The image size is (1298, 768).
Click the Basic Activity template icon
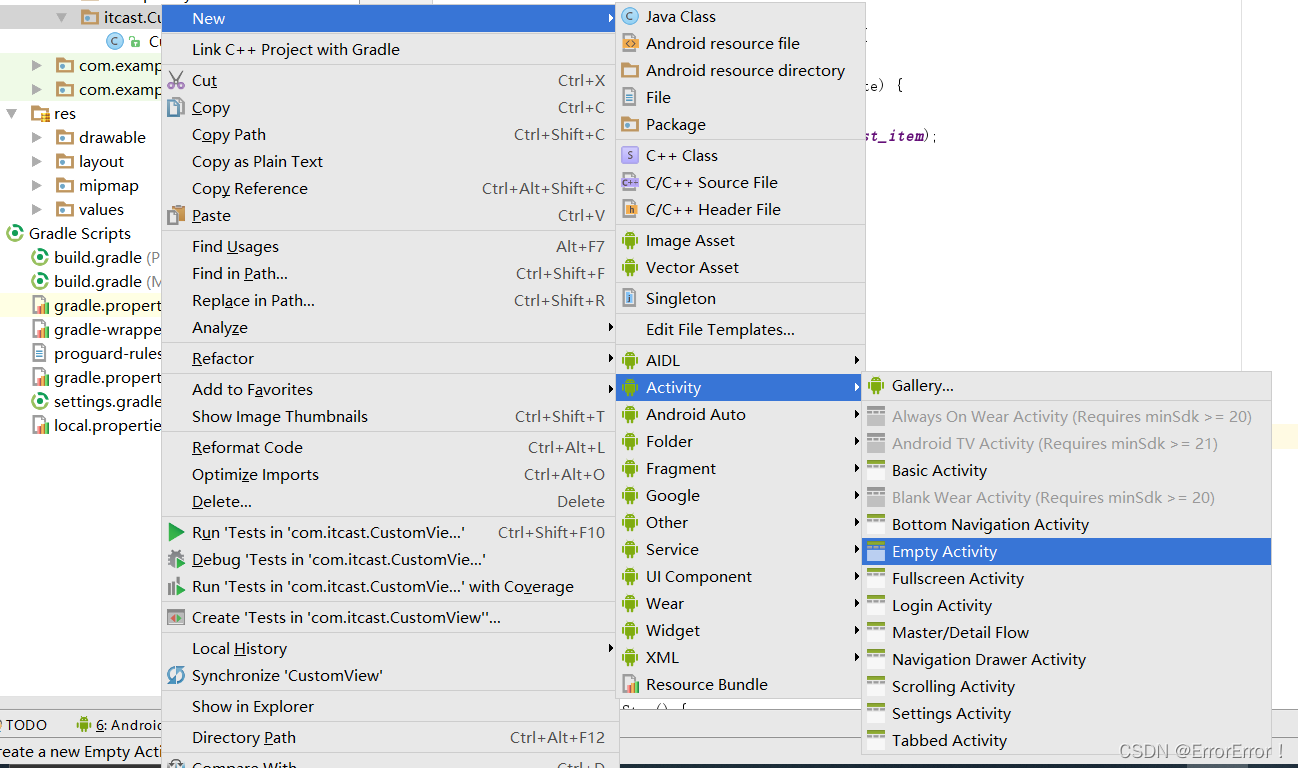tap(876, 470)
